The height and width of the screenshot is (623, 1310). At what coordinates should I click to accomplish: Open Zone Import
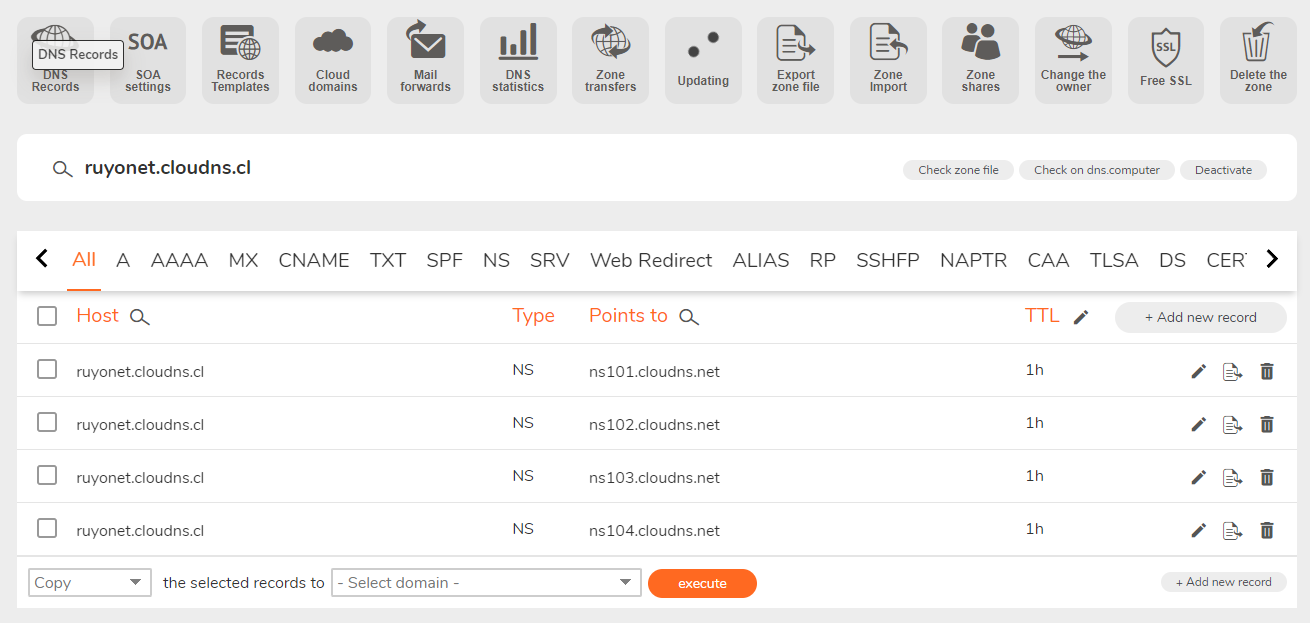click(x=888, y=60)
